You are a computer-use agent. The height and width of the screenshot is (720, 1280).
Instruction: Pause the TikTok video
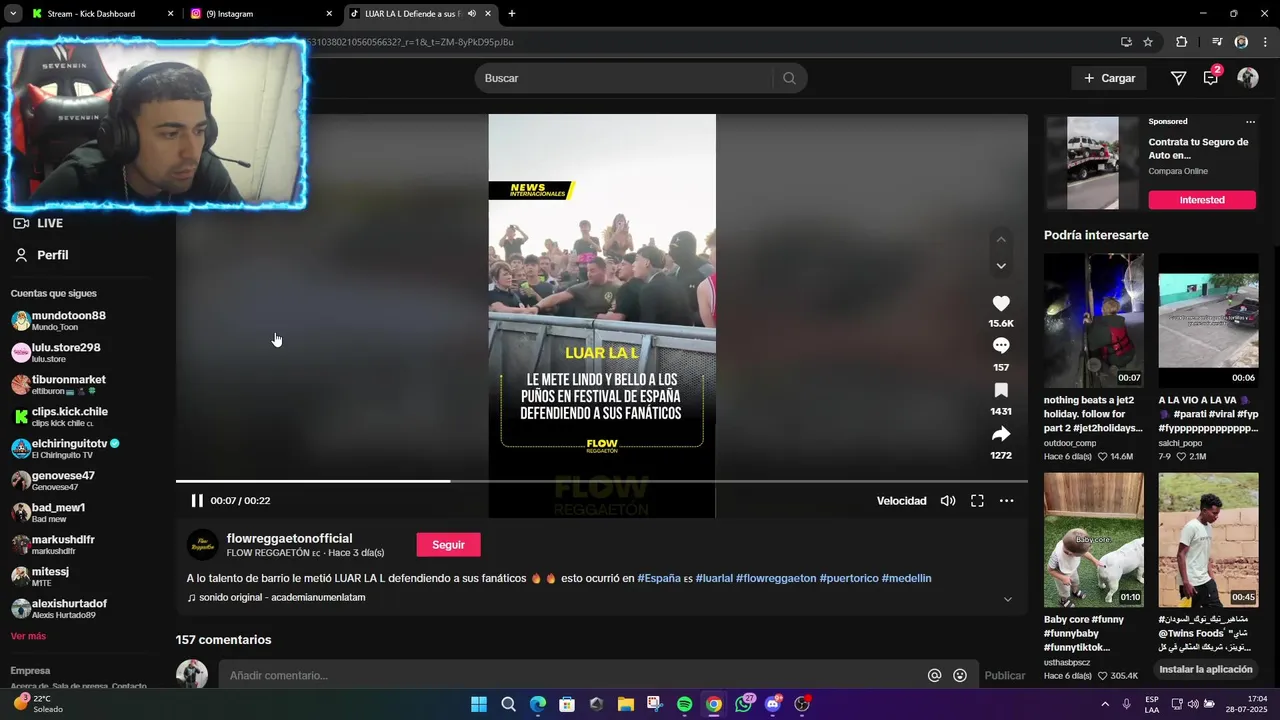197,501
